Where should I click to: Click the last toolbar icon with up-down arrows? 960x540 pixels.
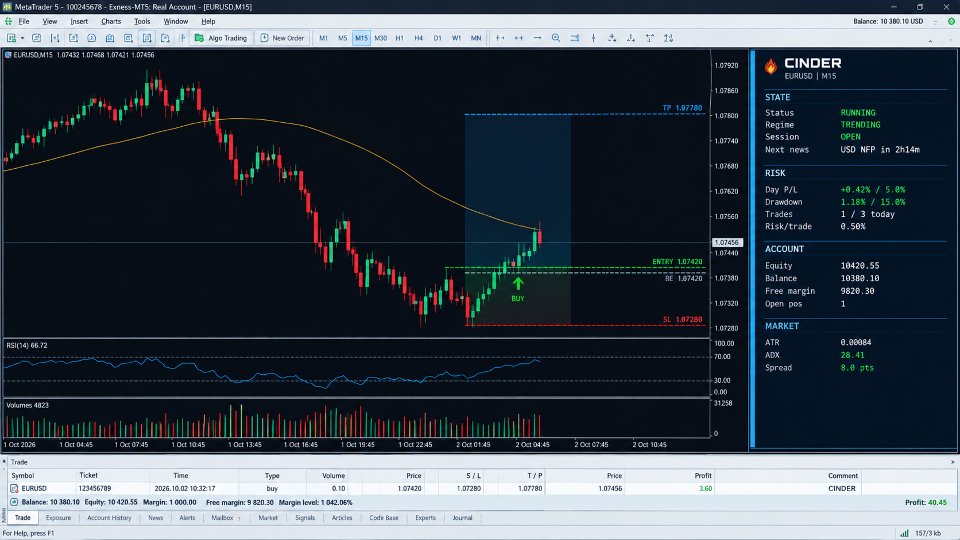tap(669, 38)
